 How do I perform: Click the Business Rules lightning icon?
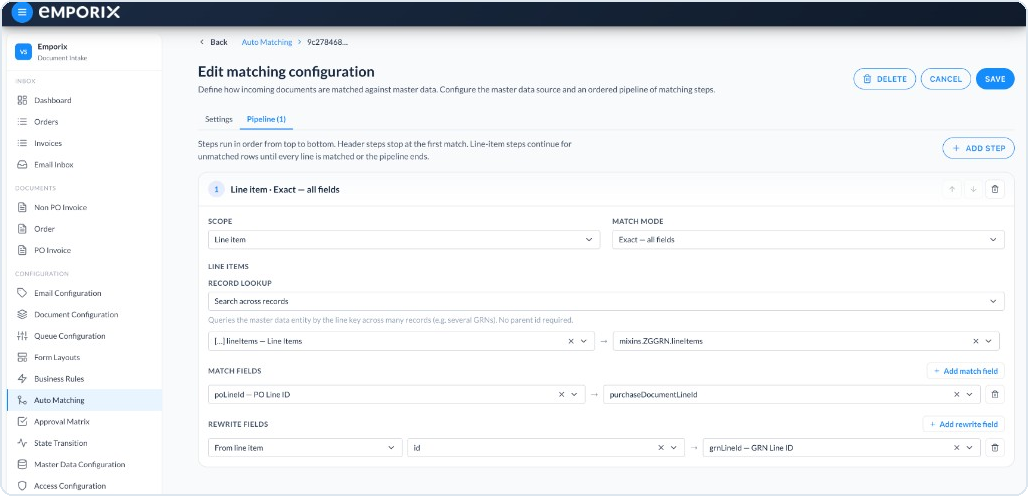click(x=22, y=379)
